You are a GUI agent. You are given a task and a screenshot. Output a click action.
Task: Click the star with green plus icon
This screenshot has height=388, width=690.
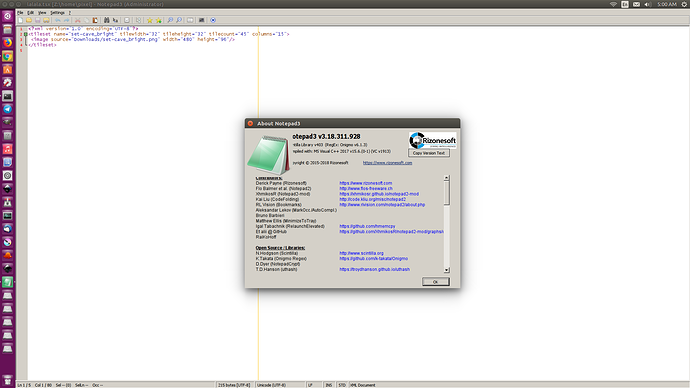click(158, 20)
